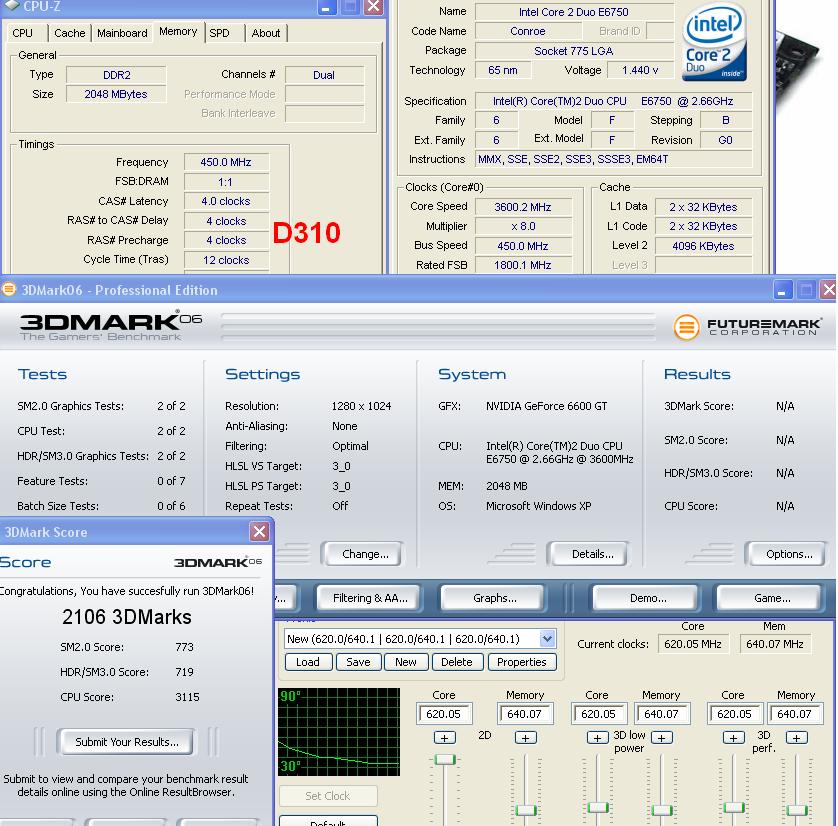Minimize the 3DMark06 window

pos(783,290)
